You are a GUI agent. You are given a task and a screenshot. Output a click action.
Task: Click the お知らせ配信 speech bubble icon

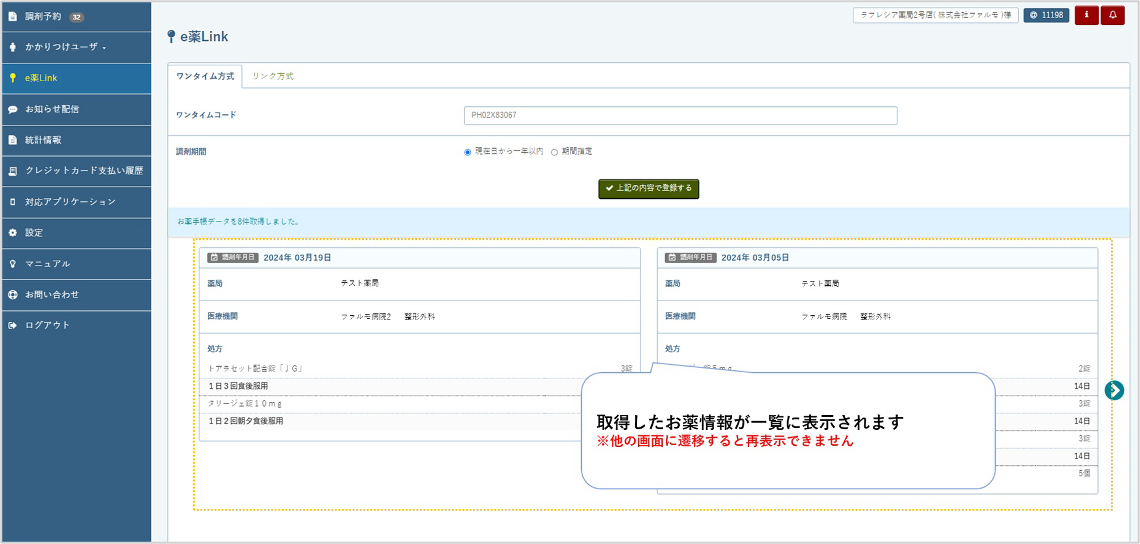(13, 109)
